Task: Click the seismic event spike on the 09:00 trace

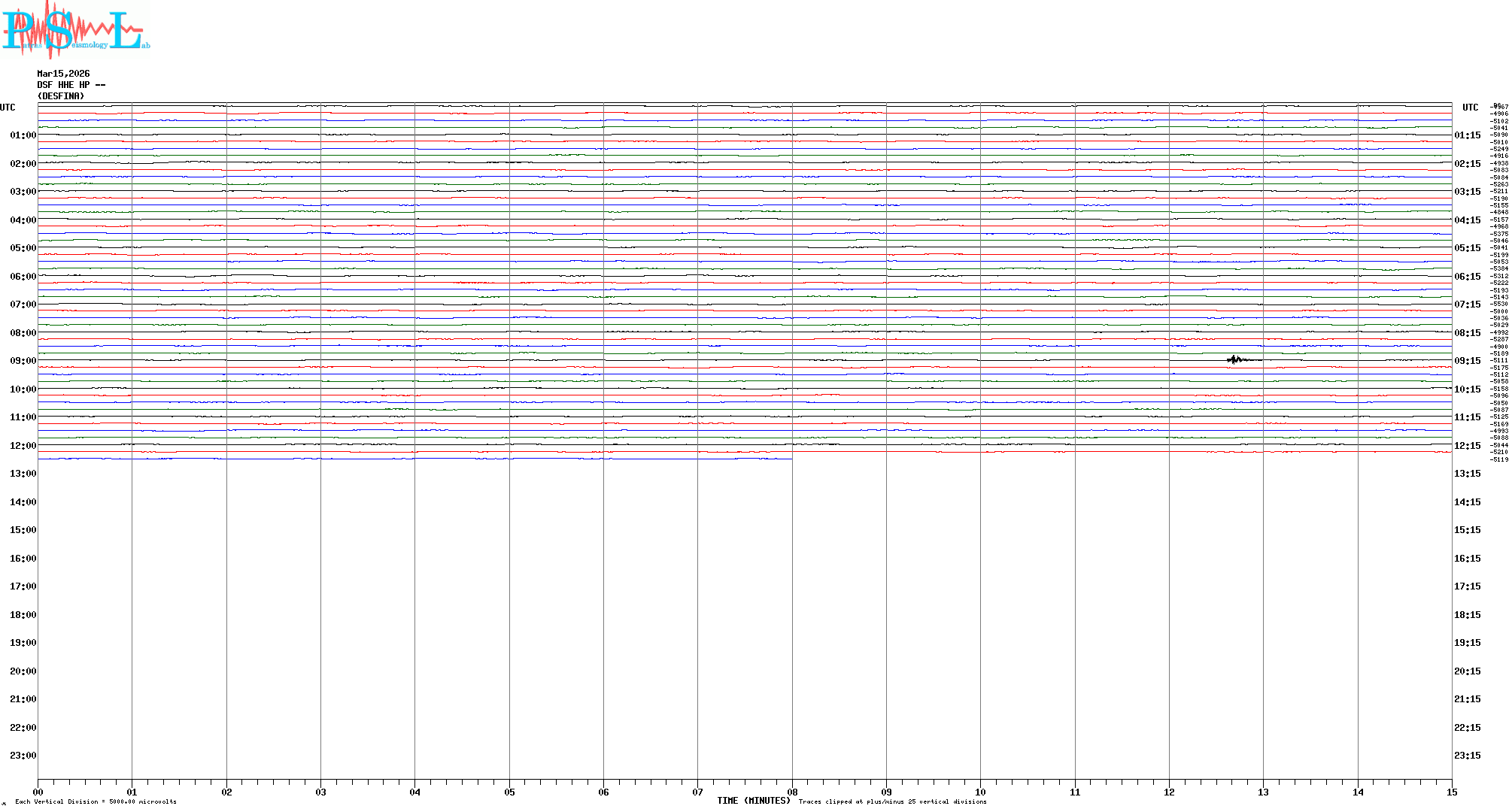Action: point(1234,359)
